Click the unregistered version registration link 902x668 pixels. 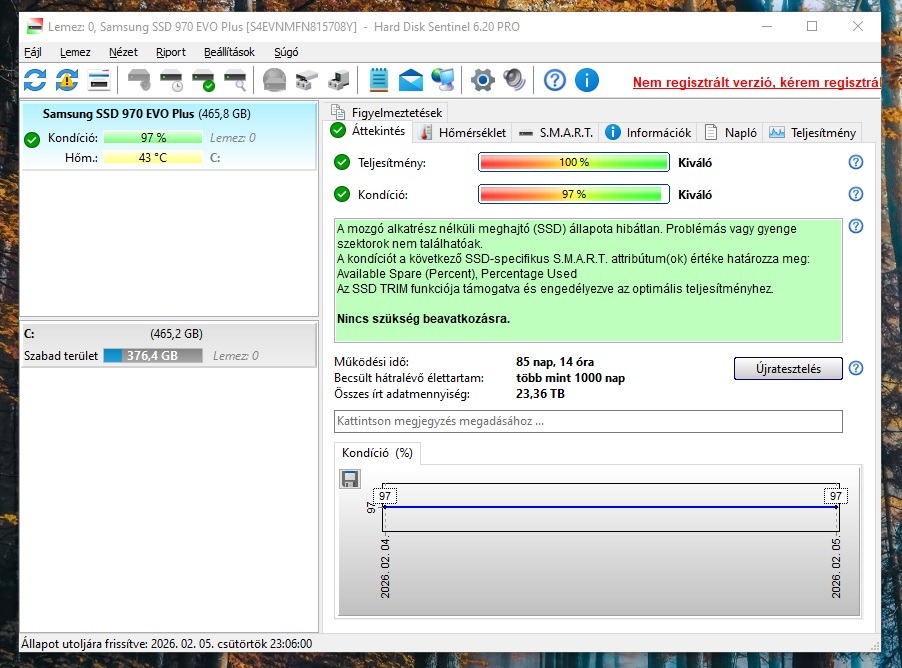(x=756, y=82)
